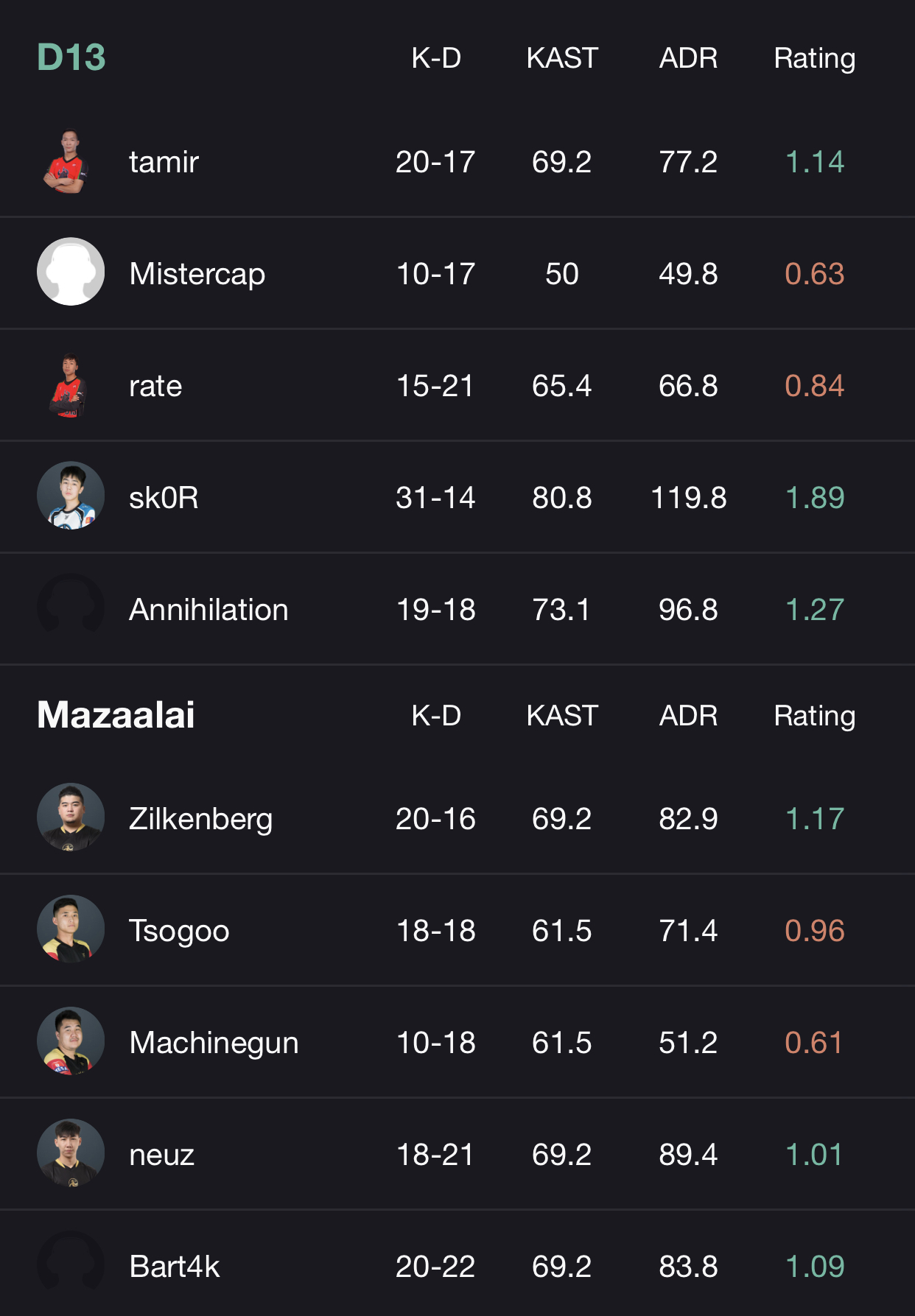Sort by the Rating column header
This screenshot has width=915, height=1316.
click(814, 59)
